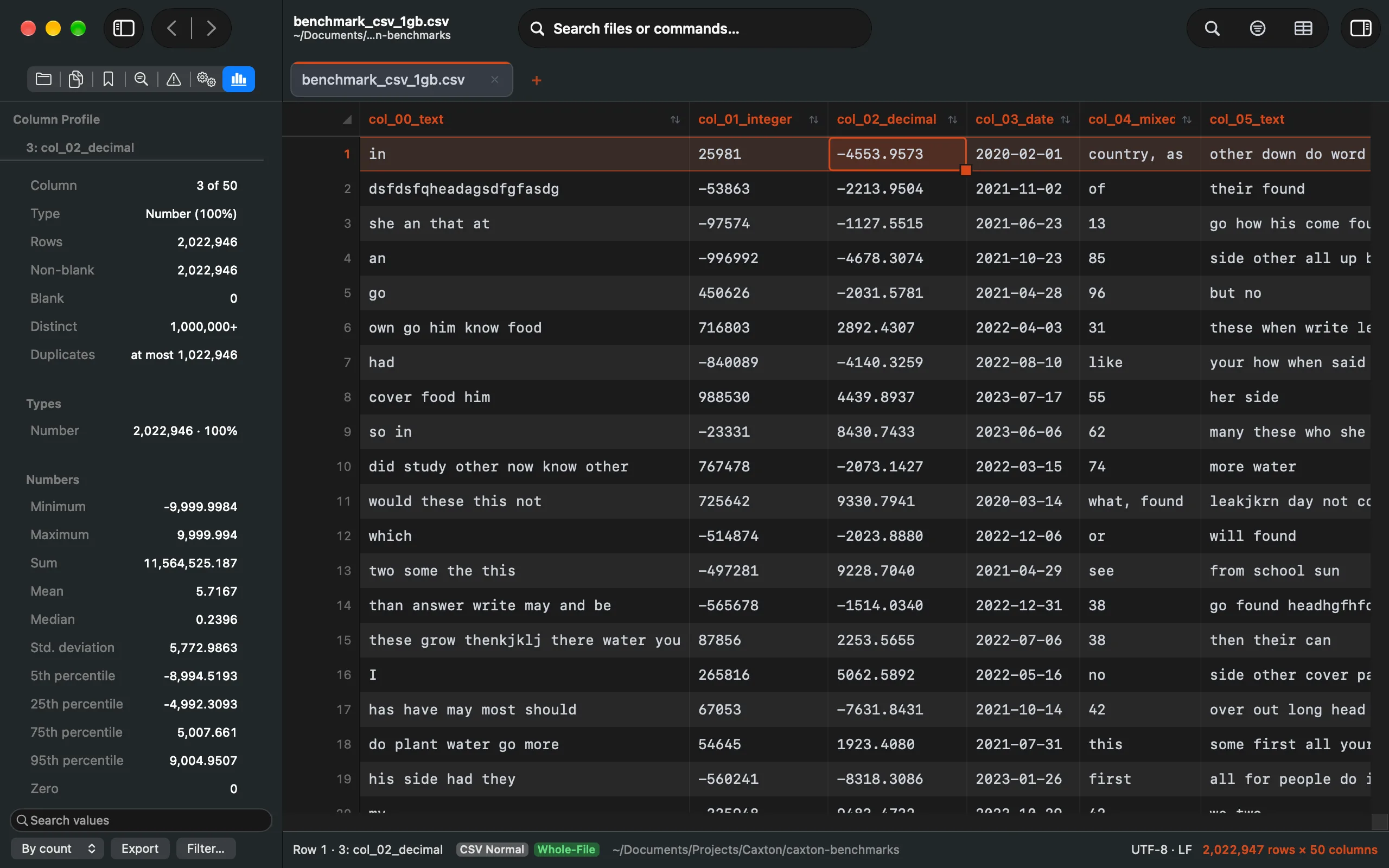Close the benchmark_csv_1gb.csv tab

pyautogui.click(x=494, y=80)
